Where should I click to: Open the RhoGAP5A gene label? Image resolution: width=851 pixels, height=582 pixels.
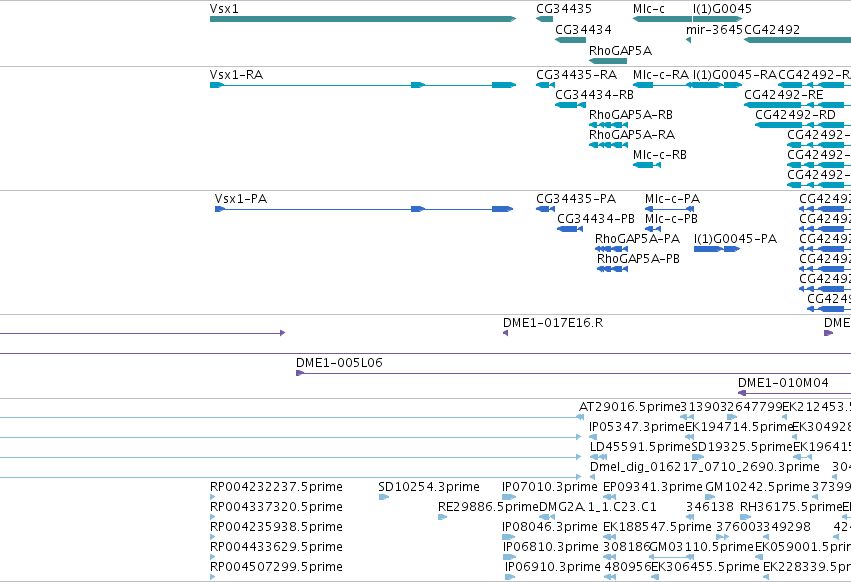(x=620, y=50)
